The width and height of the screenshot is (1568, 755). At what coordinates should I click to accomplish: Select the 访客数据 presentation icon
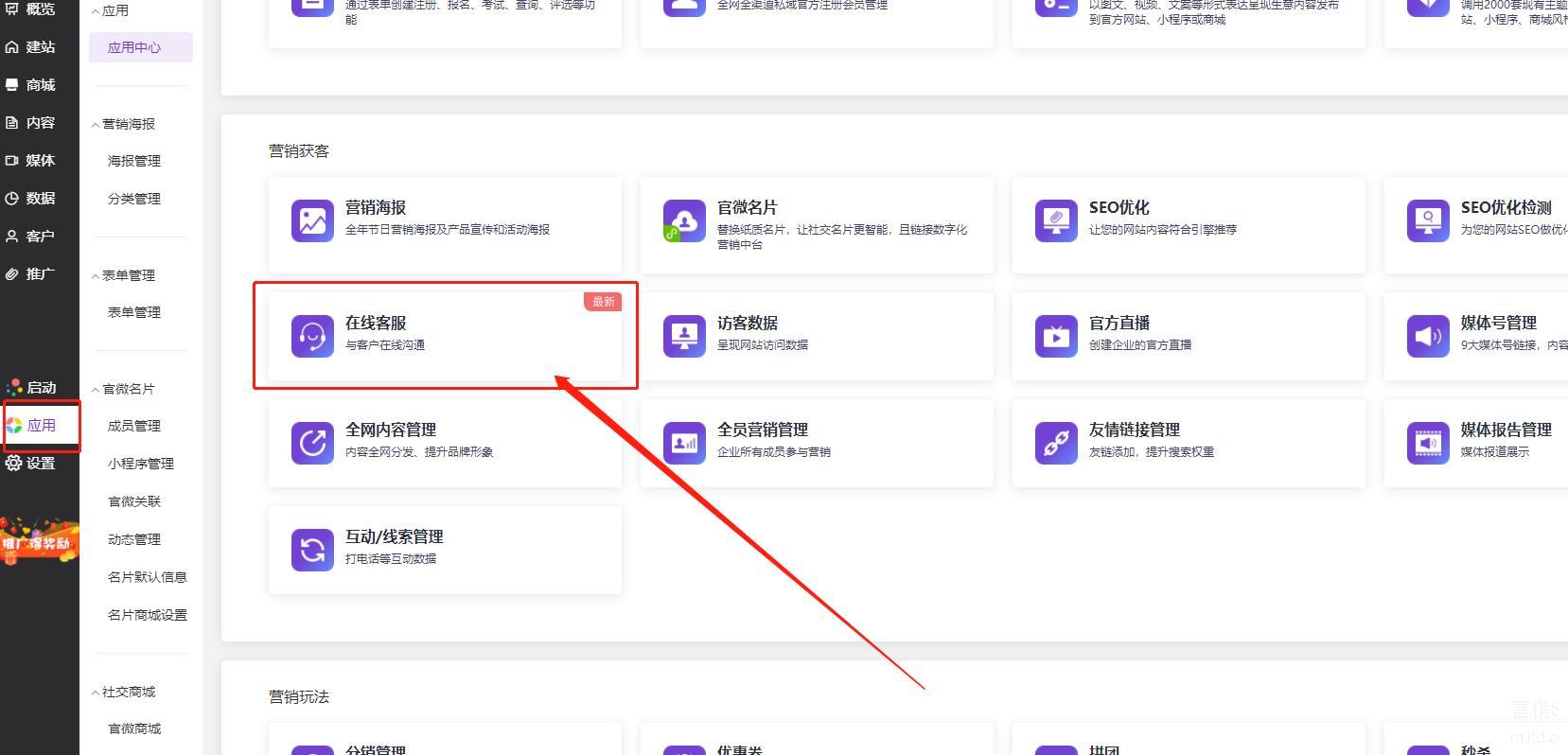[684, 336]
